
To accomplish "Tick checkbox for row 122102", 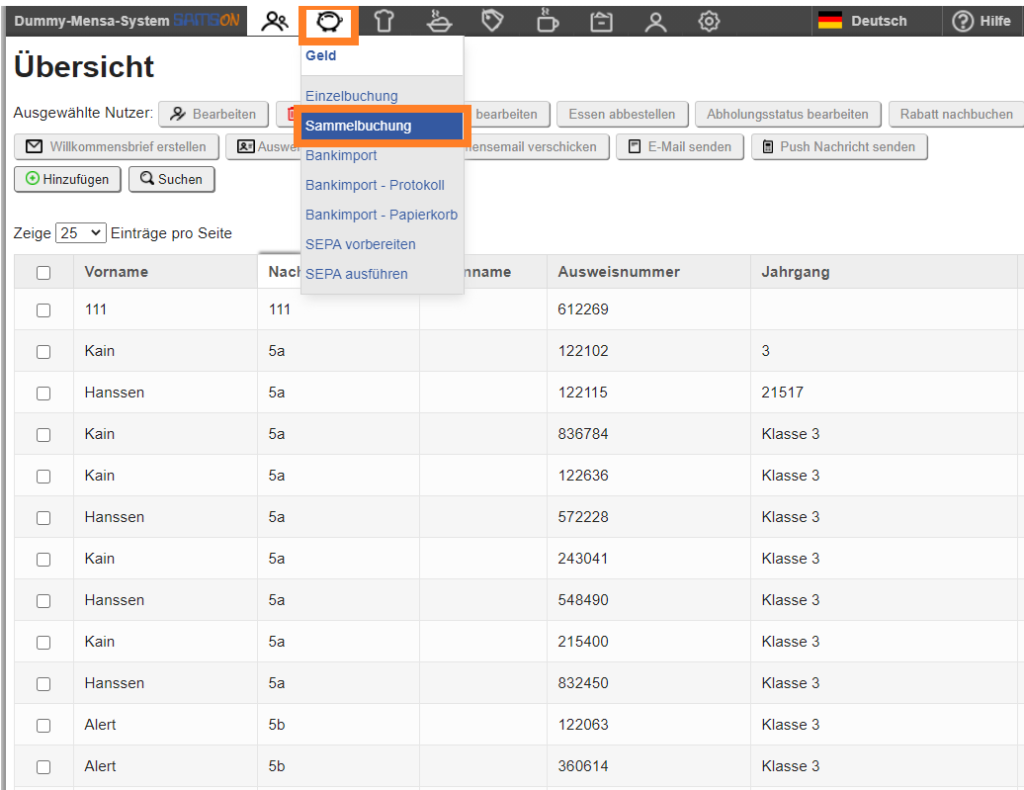I will point(43,352).
